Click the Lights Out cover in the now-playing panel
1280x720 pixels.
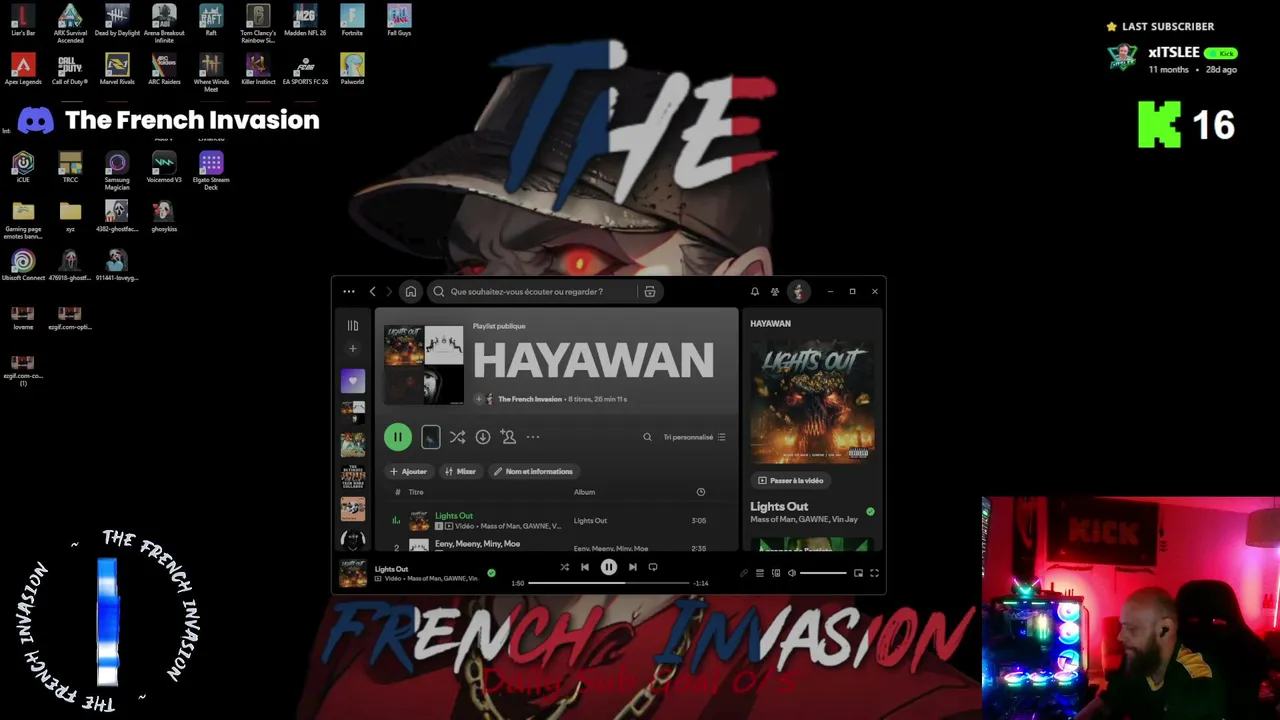click(x=812, y=402)
